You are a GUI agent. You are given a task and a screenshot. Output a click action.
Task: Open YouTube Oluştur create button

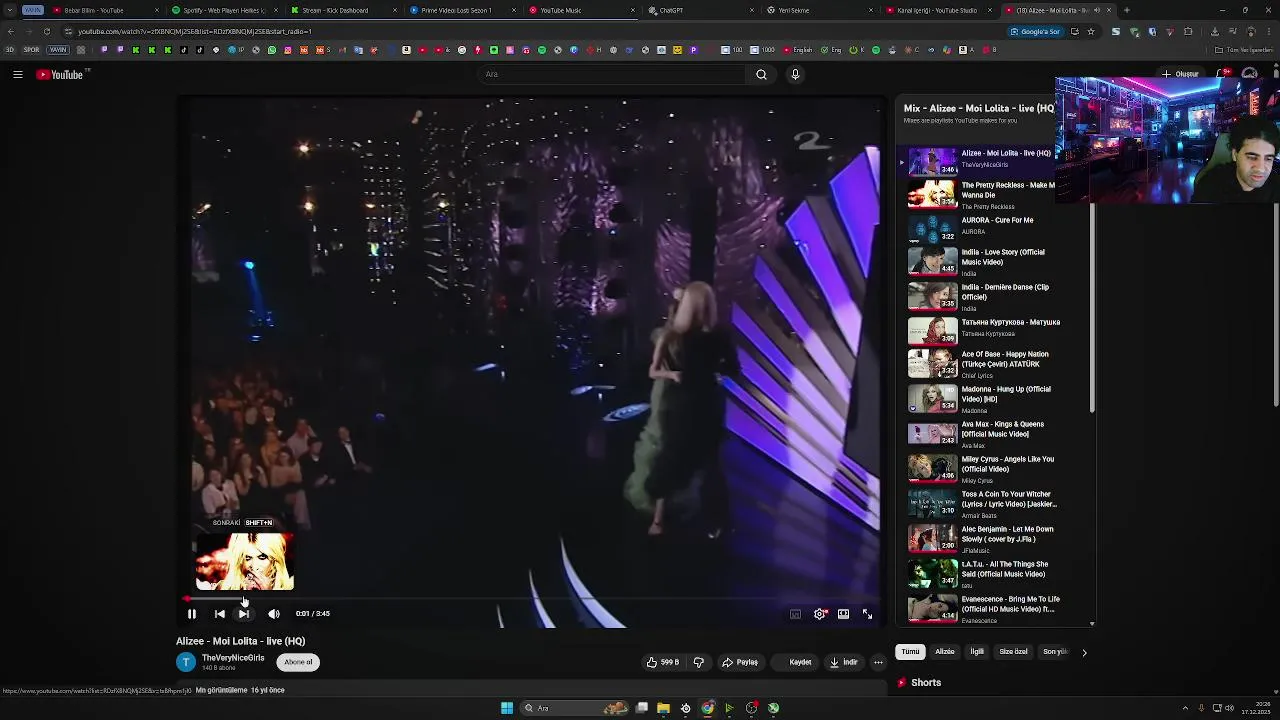tap(1180, 74)
